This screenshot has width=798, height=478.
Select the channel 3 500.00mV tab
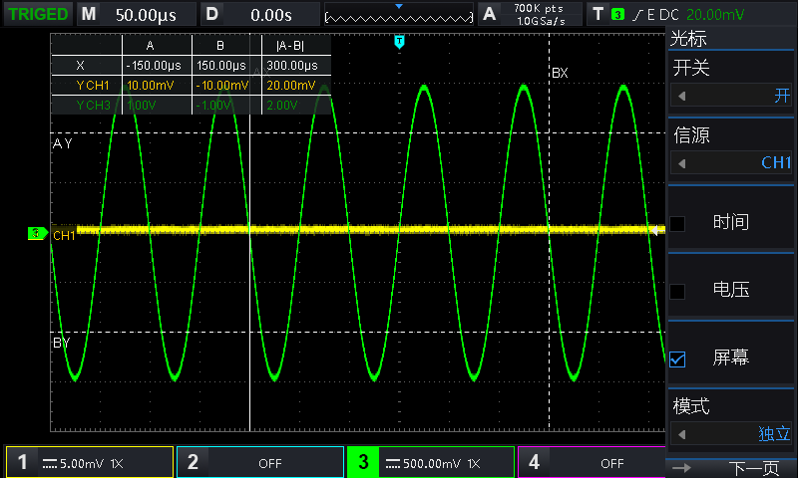[x=430, y=463]
